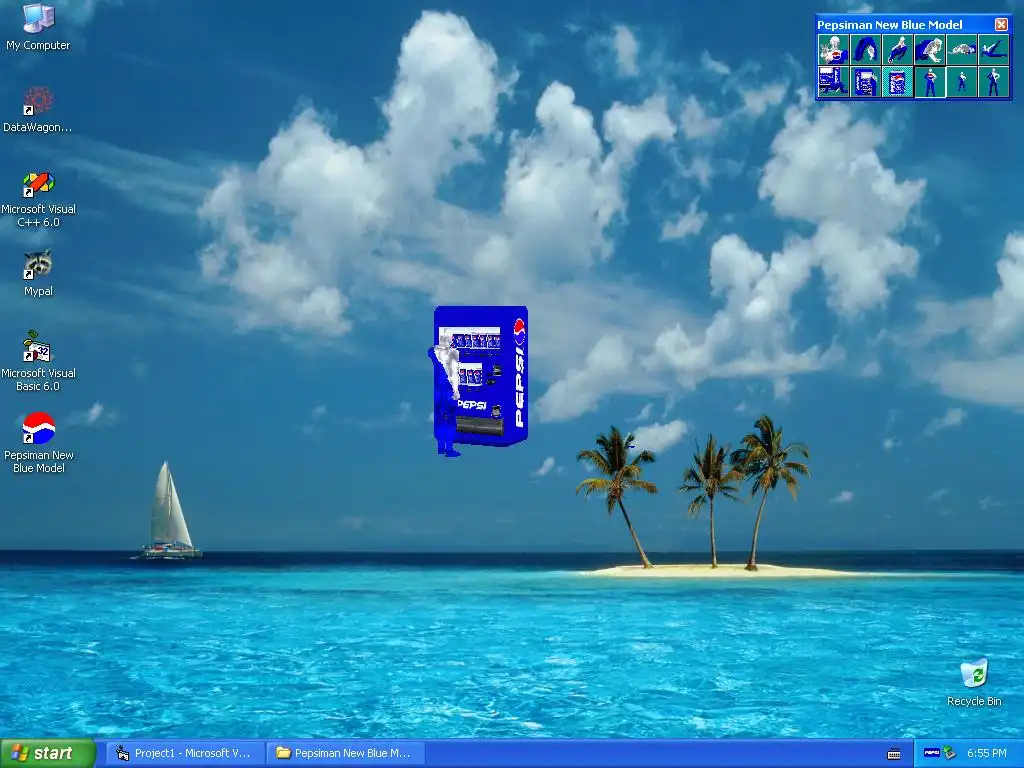
Task: Click the 6:55 PM taskbar clock
Action: [x=987, y=753]
